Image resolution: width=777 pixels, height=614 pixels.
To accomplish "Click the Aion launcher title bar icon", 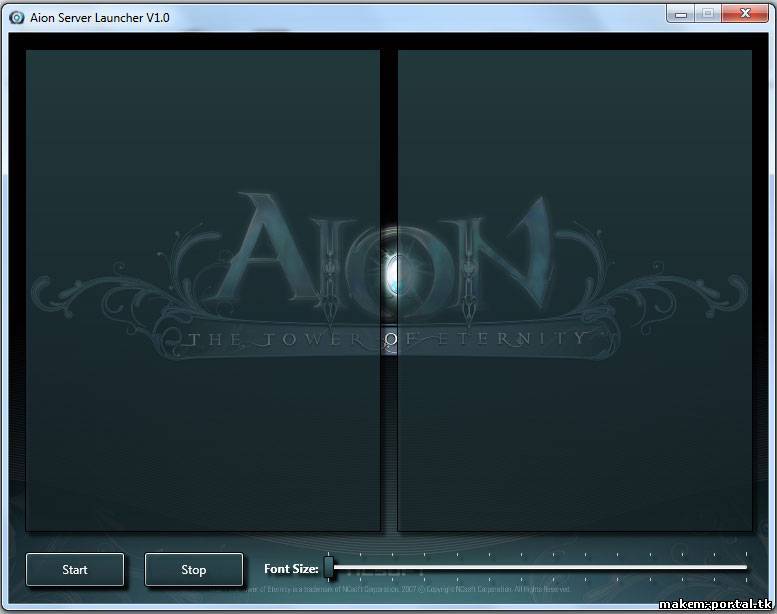I will pos(17,18).
